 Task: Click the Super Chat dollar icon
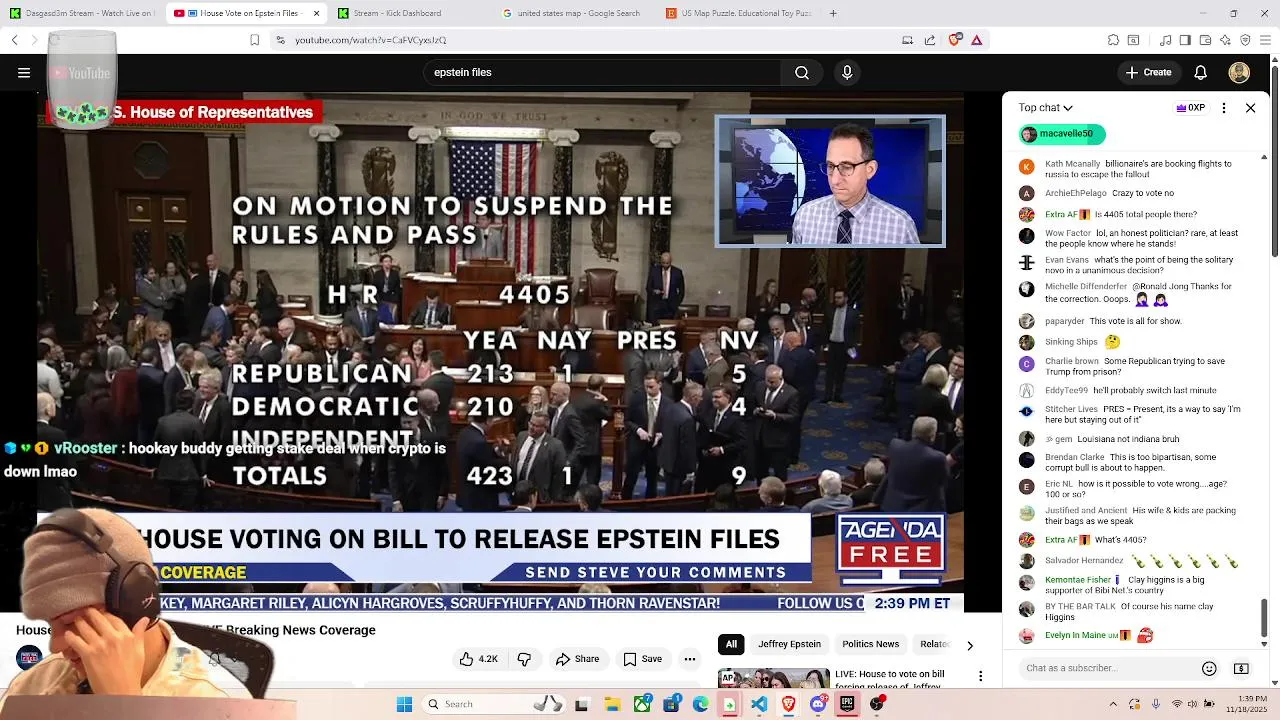click(x=1241, y=668)
